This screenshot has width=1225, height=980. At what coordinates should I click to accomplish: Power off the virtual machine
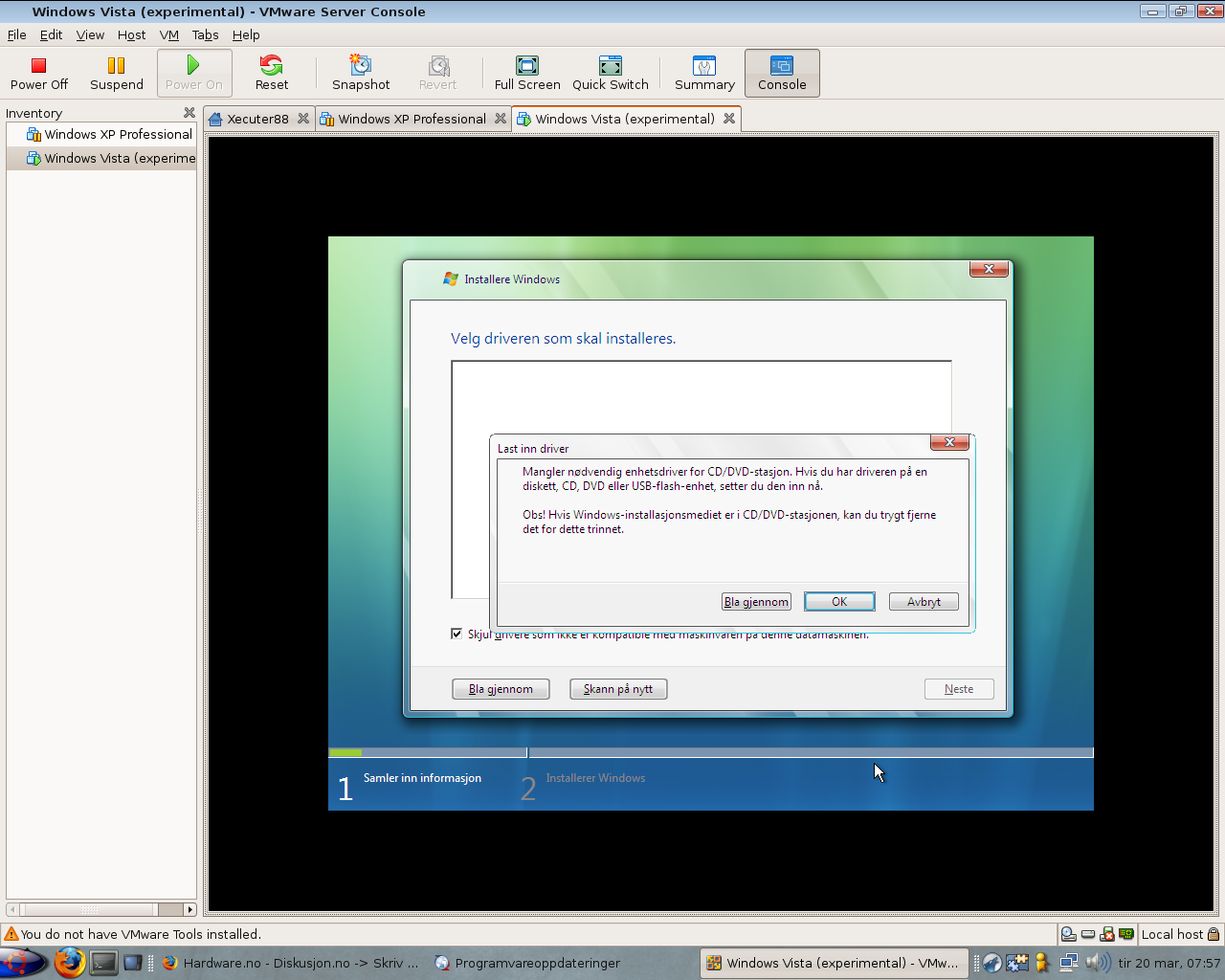[39, 74]
